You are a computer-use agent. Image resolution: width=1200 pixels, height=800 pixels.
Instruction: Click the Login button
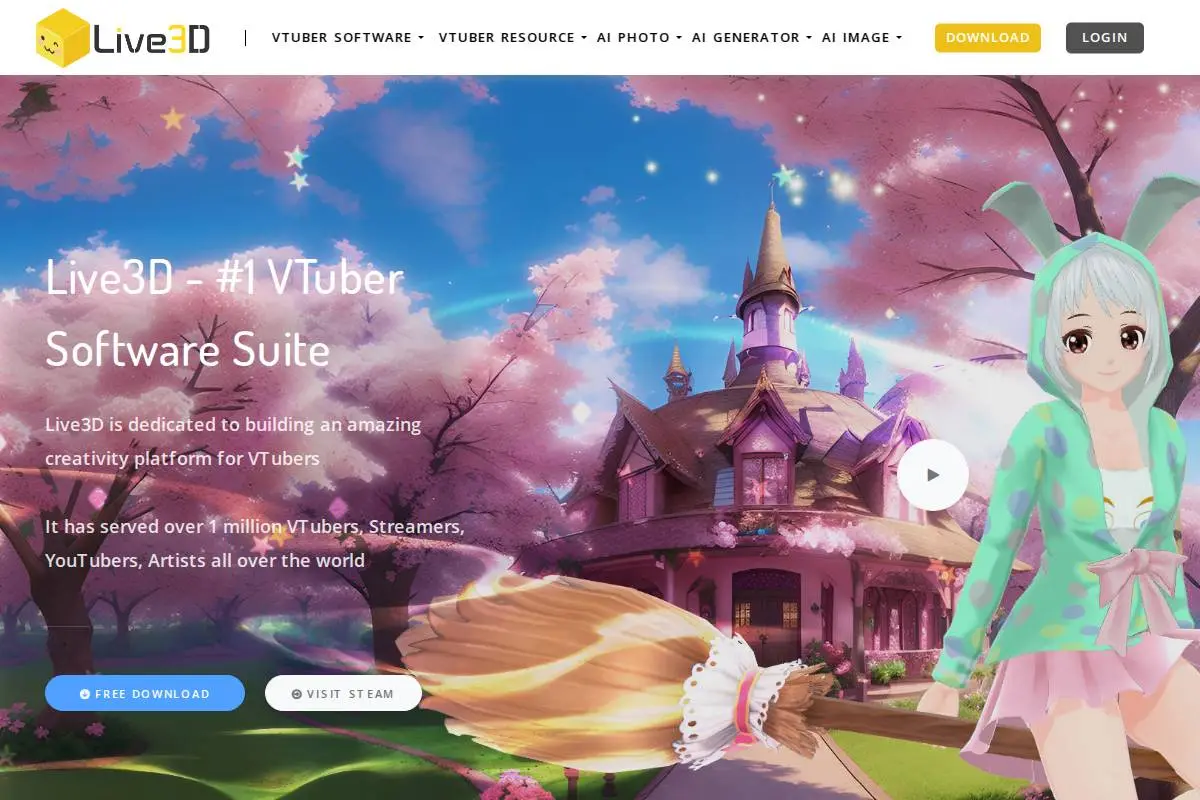click(1104, 38)
